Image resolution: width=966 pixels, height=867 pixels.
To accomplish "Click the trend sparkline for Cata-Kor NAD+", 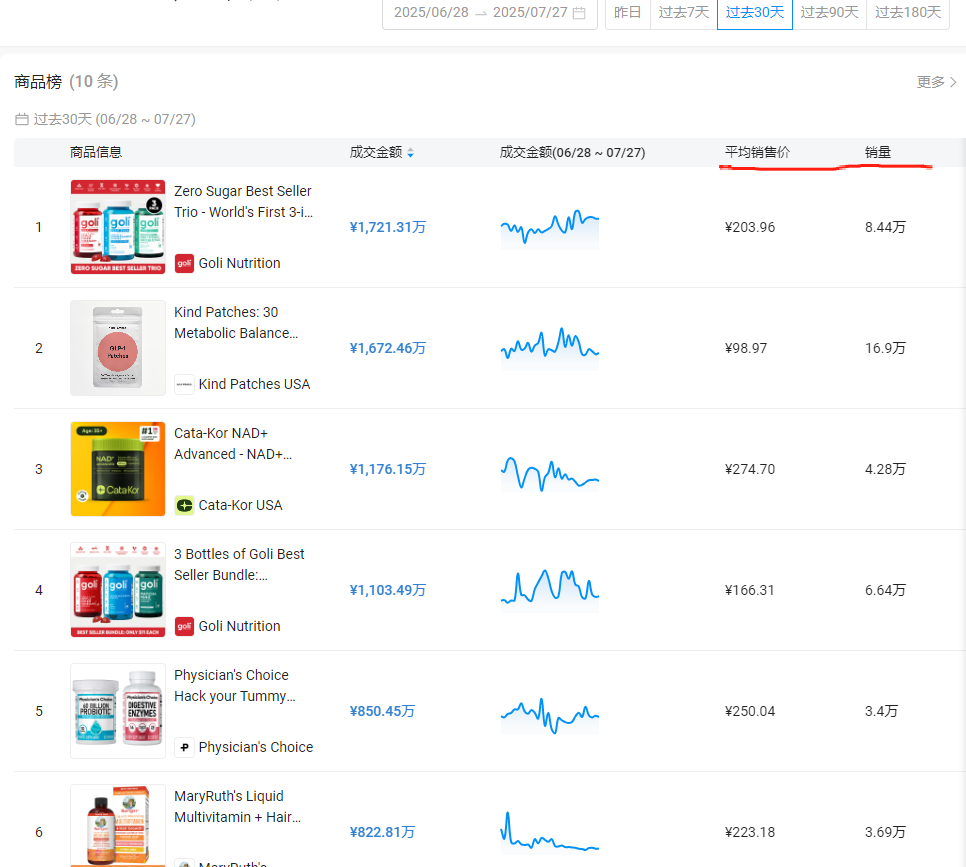I will point(550,473).
